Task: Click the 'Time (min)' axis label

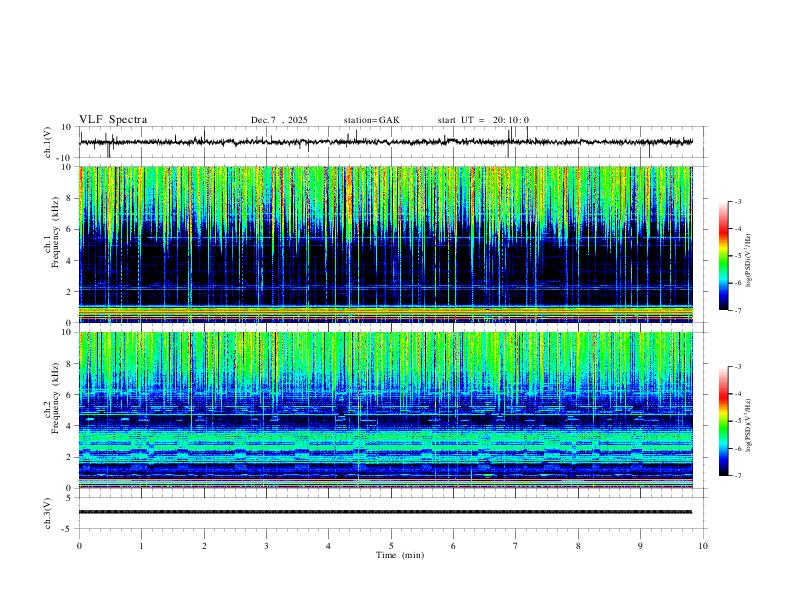Action: pos(400,555)
